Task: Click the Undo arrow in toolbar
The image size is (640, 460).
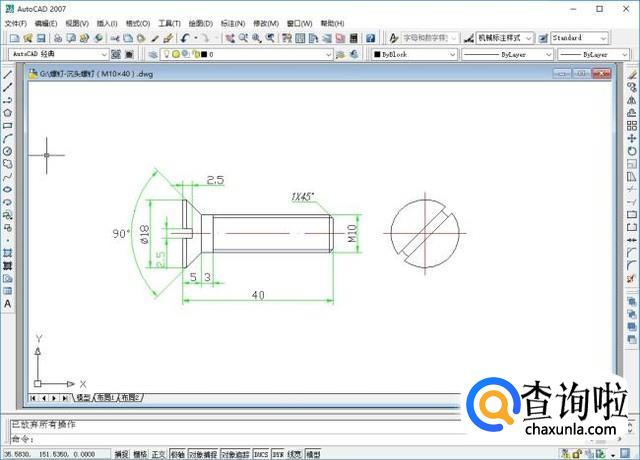Action: click(186, 38)
